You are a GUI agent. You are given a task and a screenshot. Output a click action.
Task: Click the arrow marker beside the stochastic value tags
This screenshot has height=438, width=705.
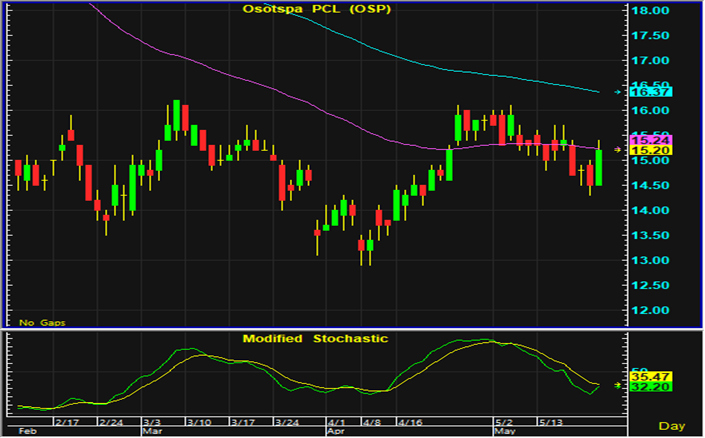[618, 385]
